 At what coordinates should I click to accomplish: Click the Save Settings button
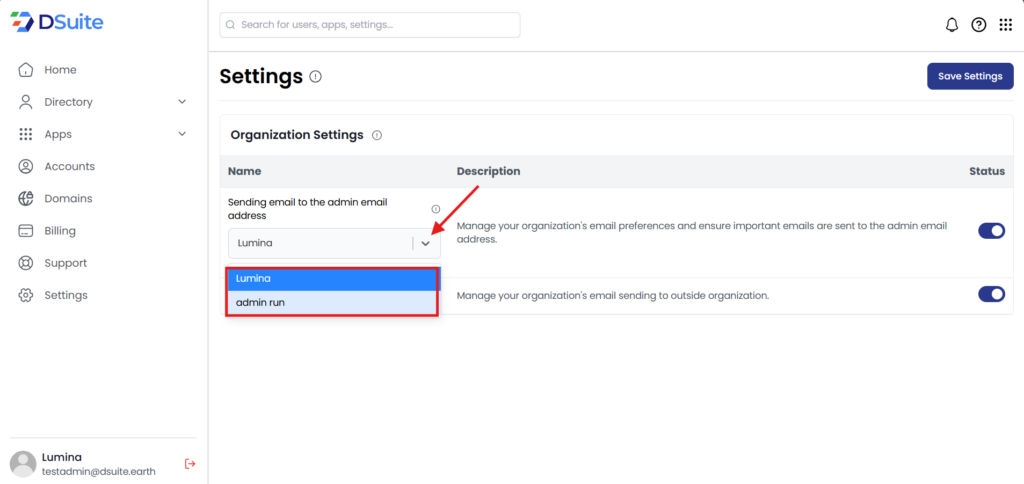(x=970, y=76)
